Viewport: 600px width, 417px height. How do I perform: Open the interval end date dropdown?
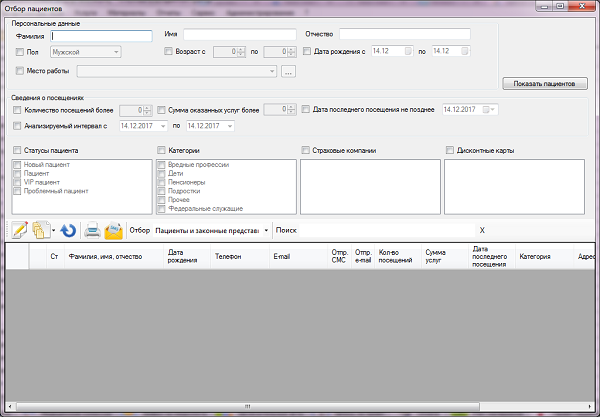(x=230, y=126)
